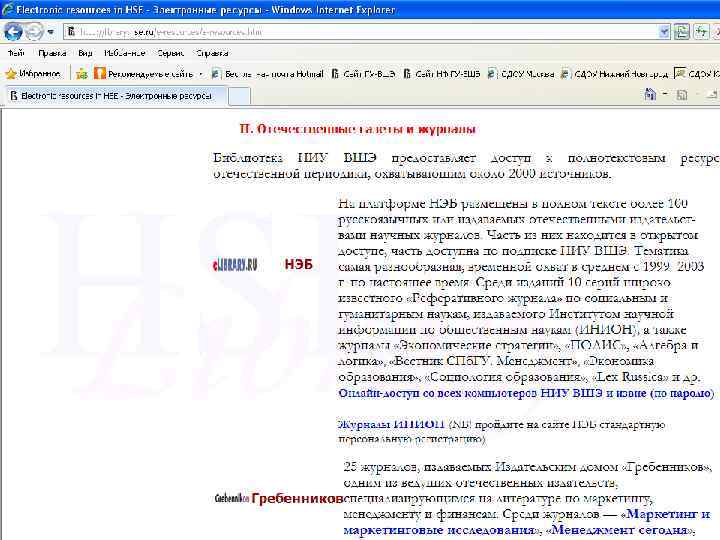Open Рекомендуемые сайты favorites item
This screenshot has width=720, height=540.
coord(143,73)
